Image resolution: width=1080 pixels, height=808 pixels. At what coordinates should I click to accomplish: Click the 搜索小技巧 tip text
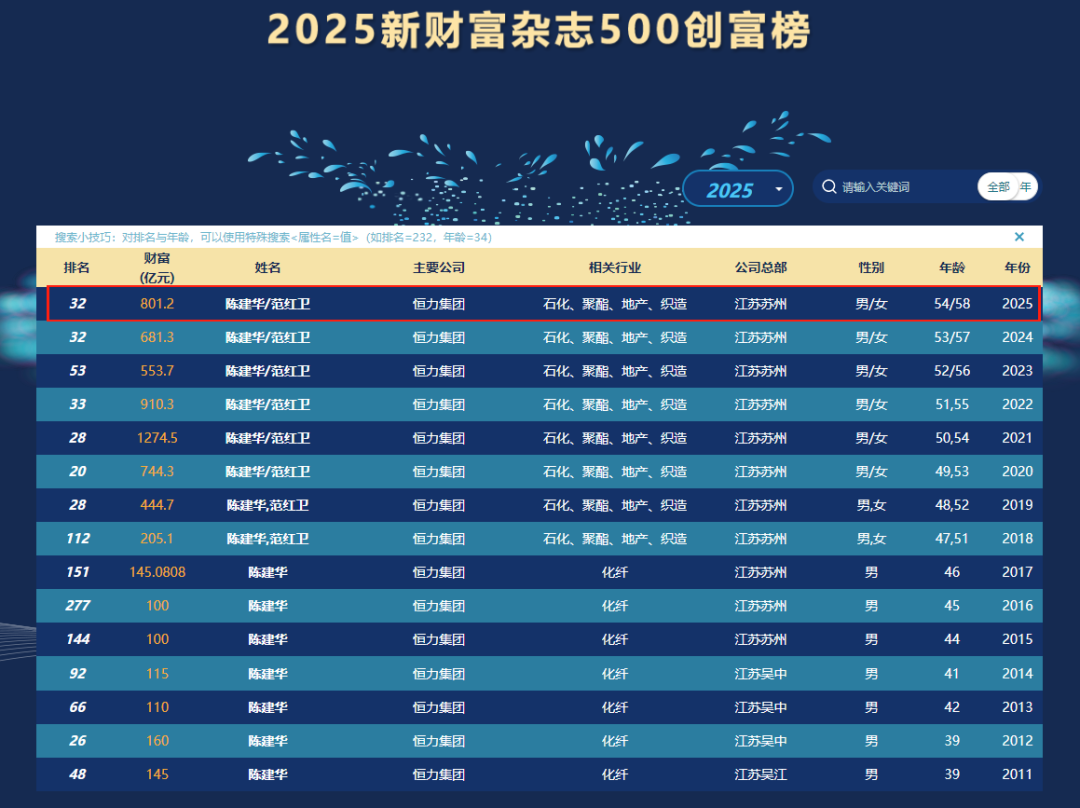coord(273,237)
